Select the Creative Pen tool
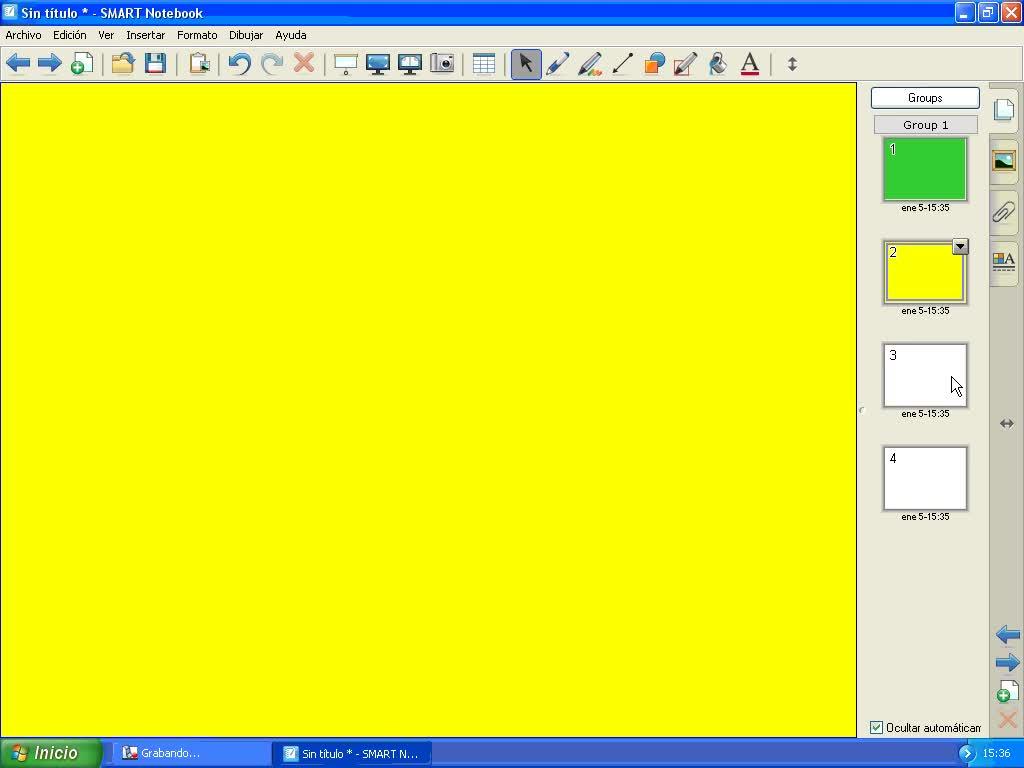Viewport: 1024px width, 768px height. (x=590, y=64)
